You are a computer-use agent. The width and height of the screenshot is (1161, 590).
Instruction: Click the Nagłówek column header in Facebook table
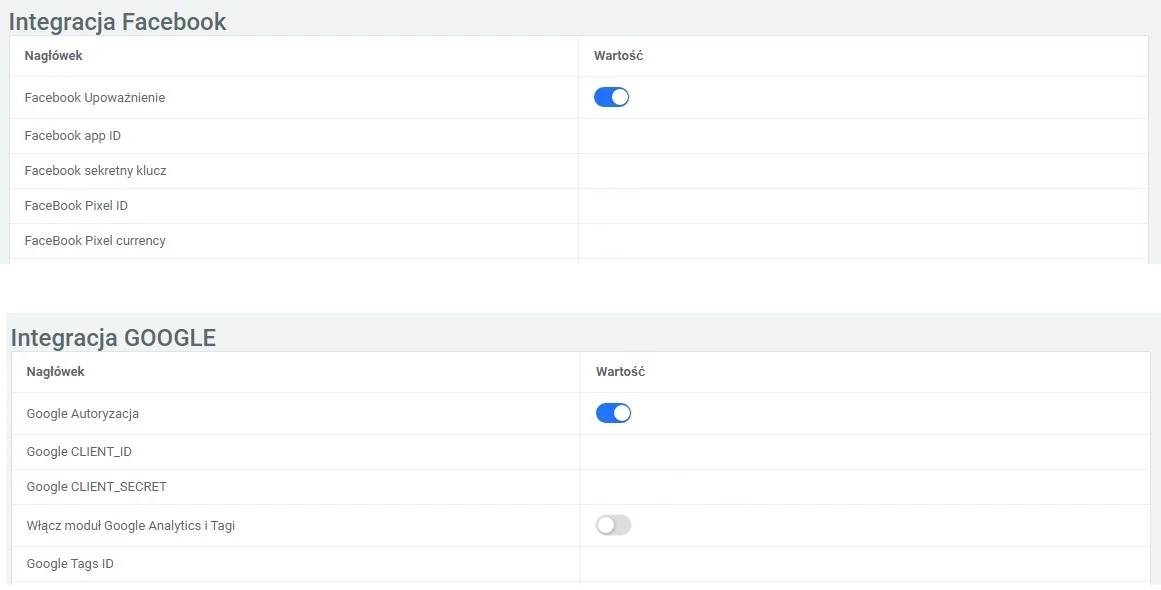(53, 56)
